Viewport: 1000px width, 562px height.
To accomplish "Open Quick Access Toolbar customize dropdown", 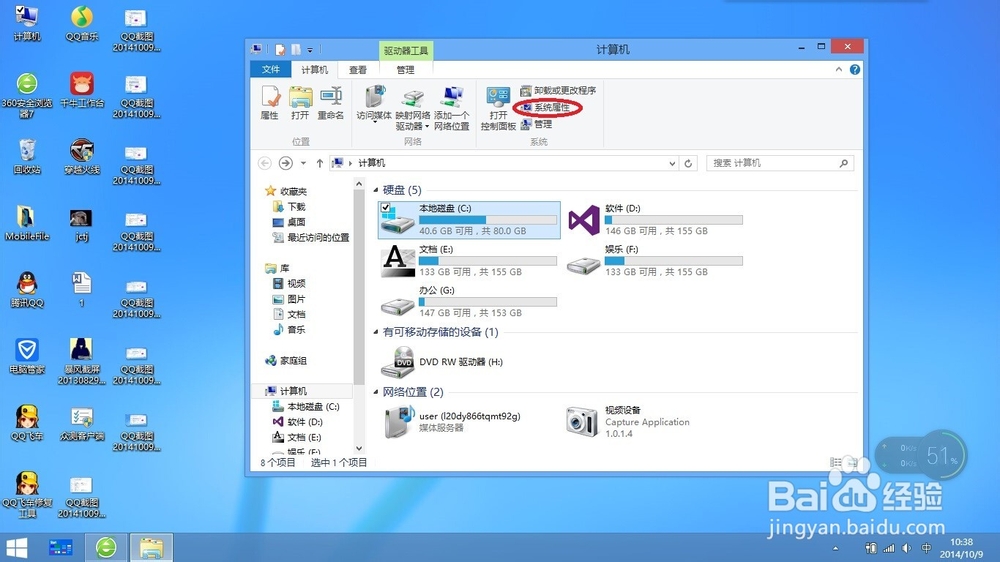I will (x=310, y=50).
